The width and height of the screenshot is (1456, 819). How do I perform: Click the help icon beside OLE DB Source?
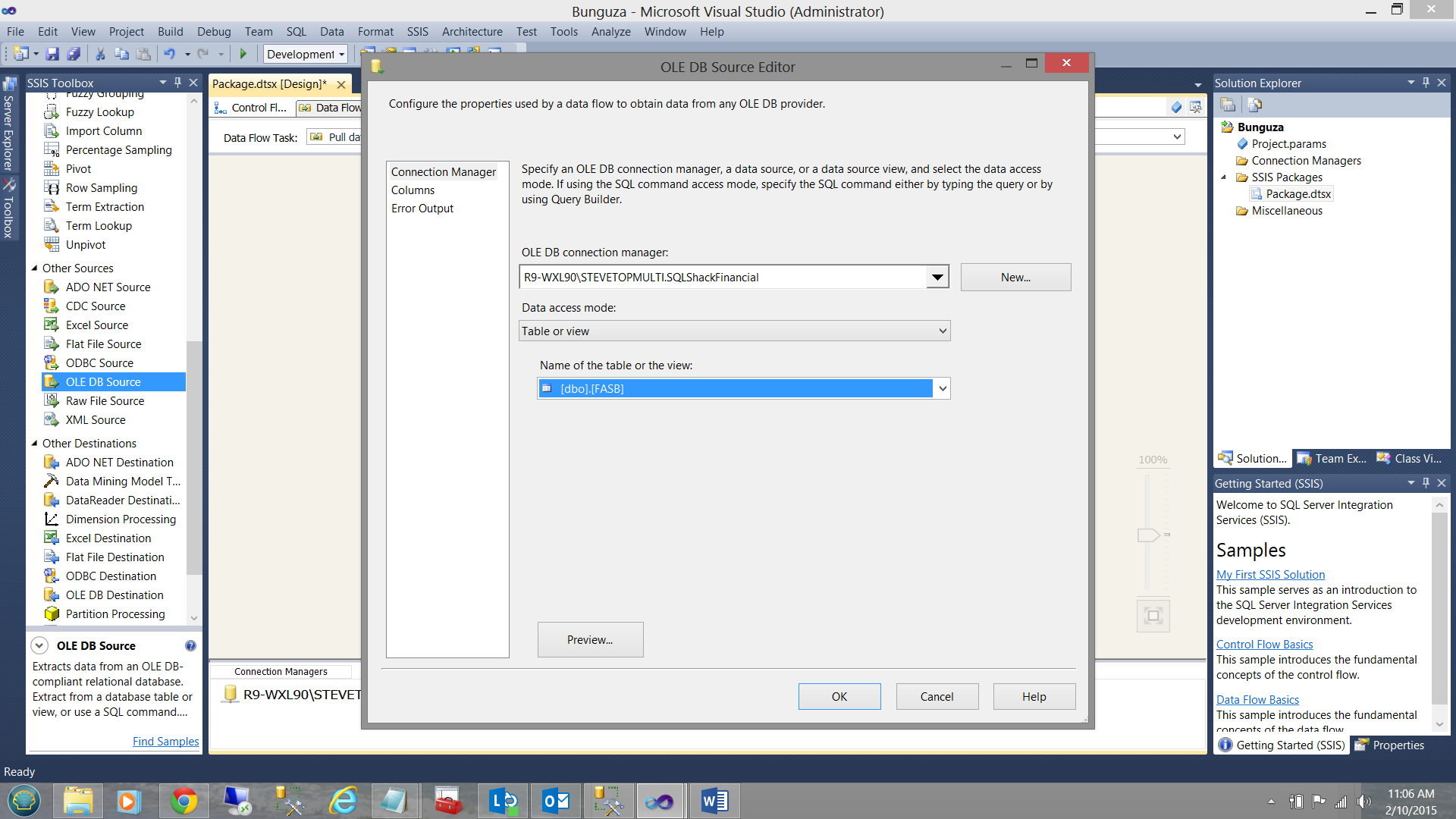(x=190, y=645)
